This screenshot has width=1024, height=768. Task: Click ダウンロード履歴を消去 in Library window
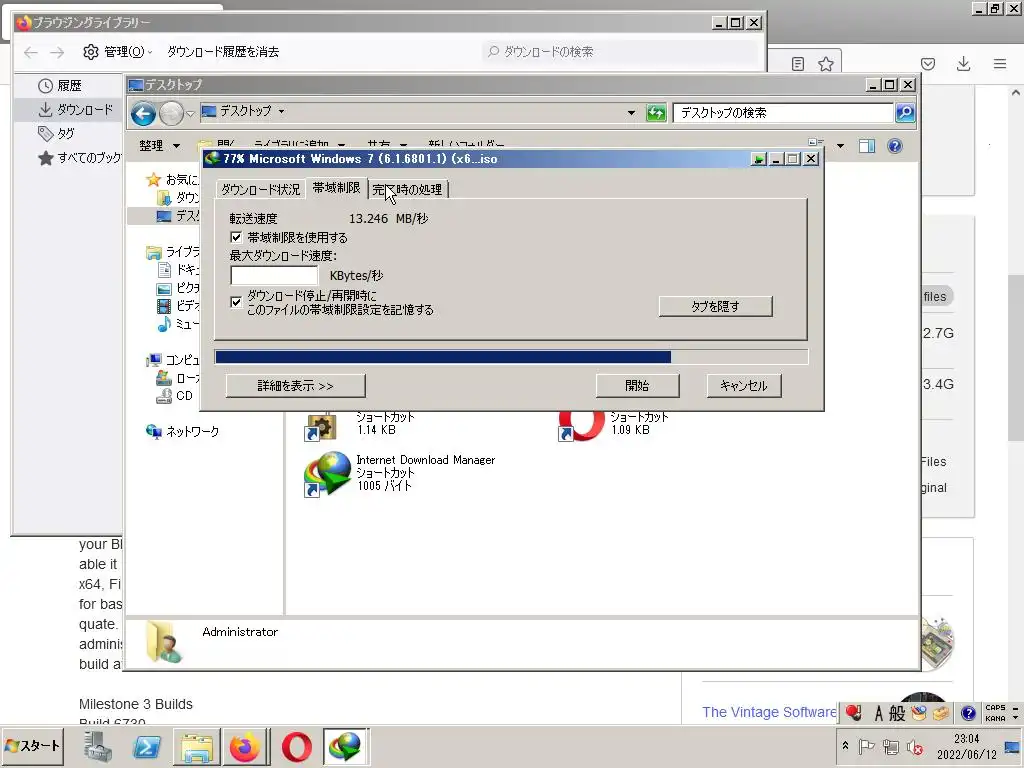223,52
